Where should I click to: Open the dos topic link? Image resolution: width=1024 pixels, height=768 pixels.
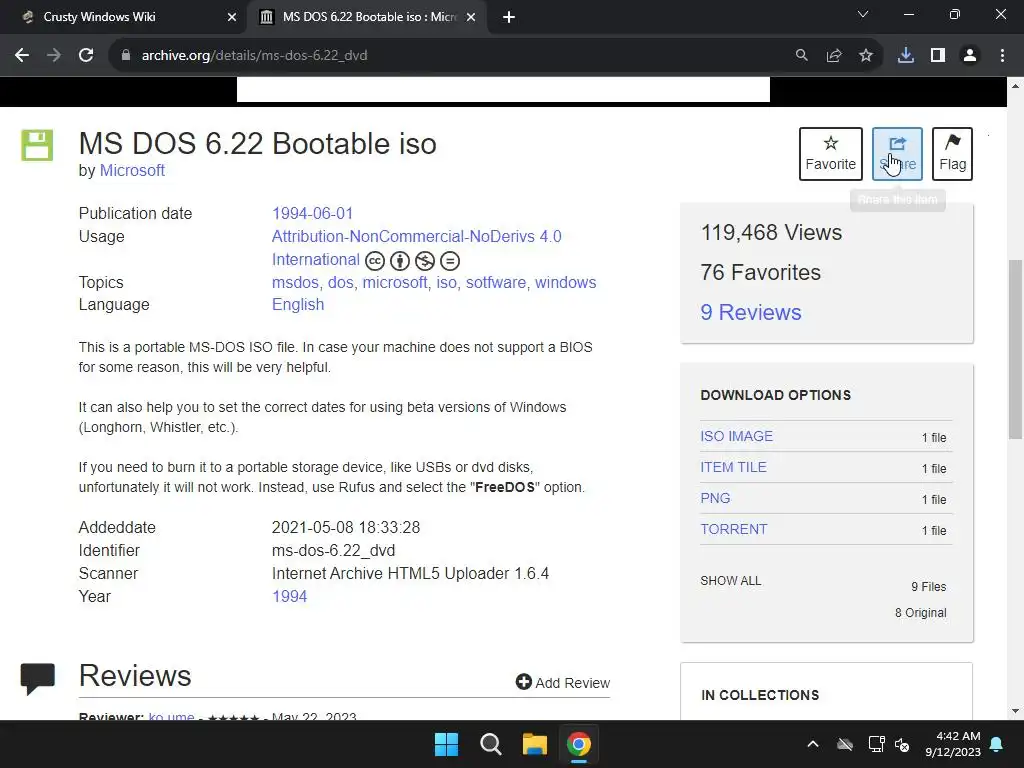[340, 283]
